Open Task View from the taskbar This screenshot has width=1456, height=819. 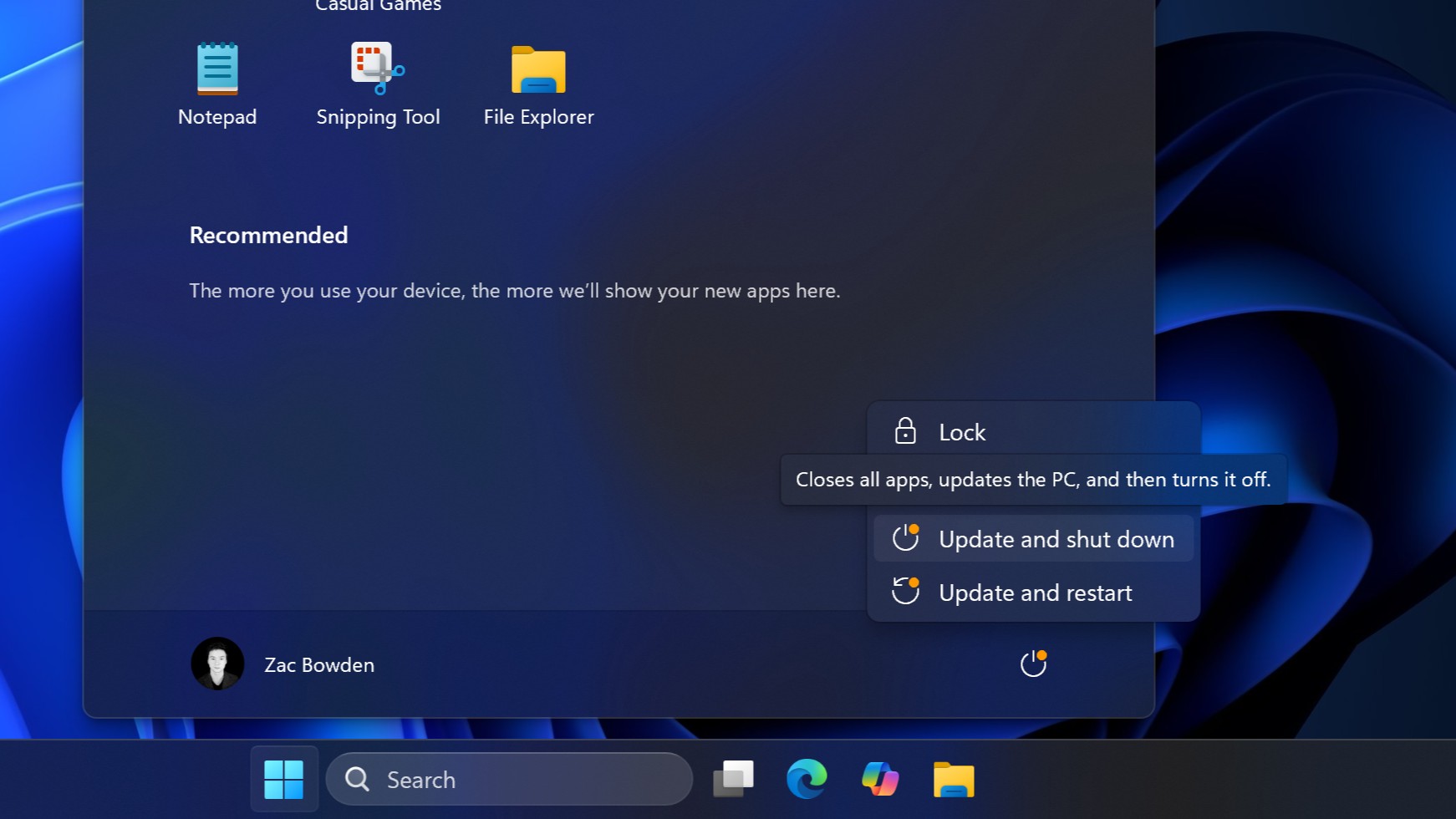733,779
